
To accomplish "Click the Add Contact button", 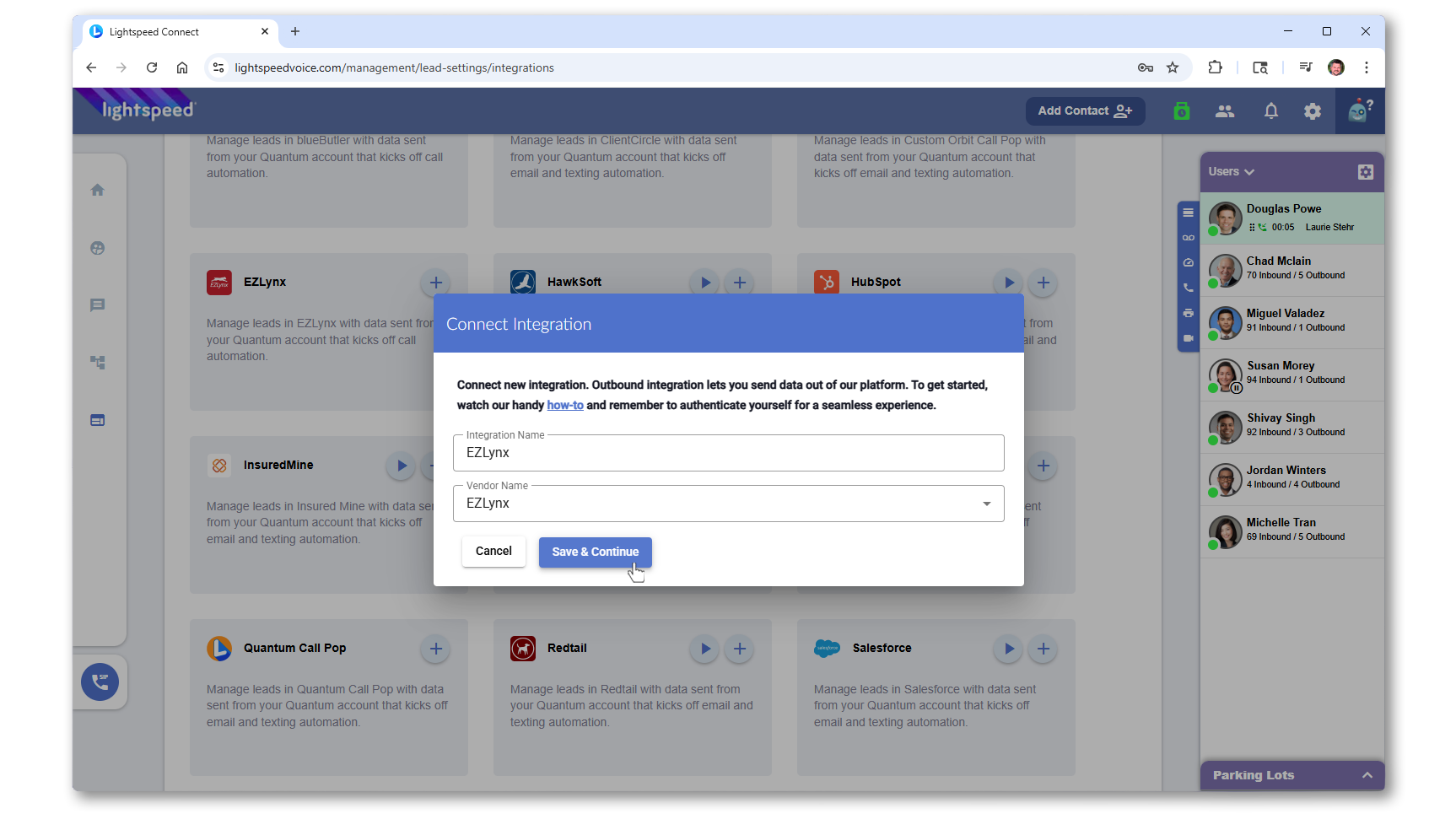I will (1086, 110).
